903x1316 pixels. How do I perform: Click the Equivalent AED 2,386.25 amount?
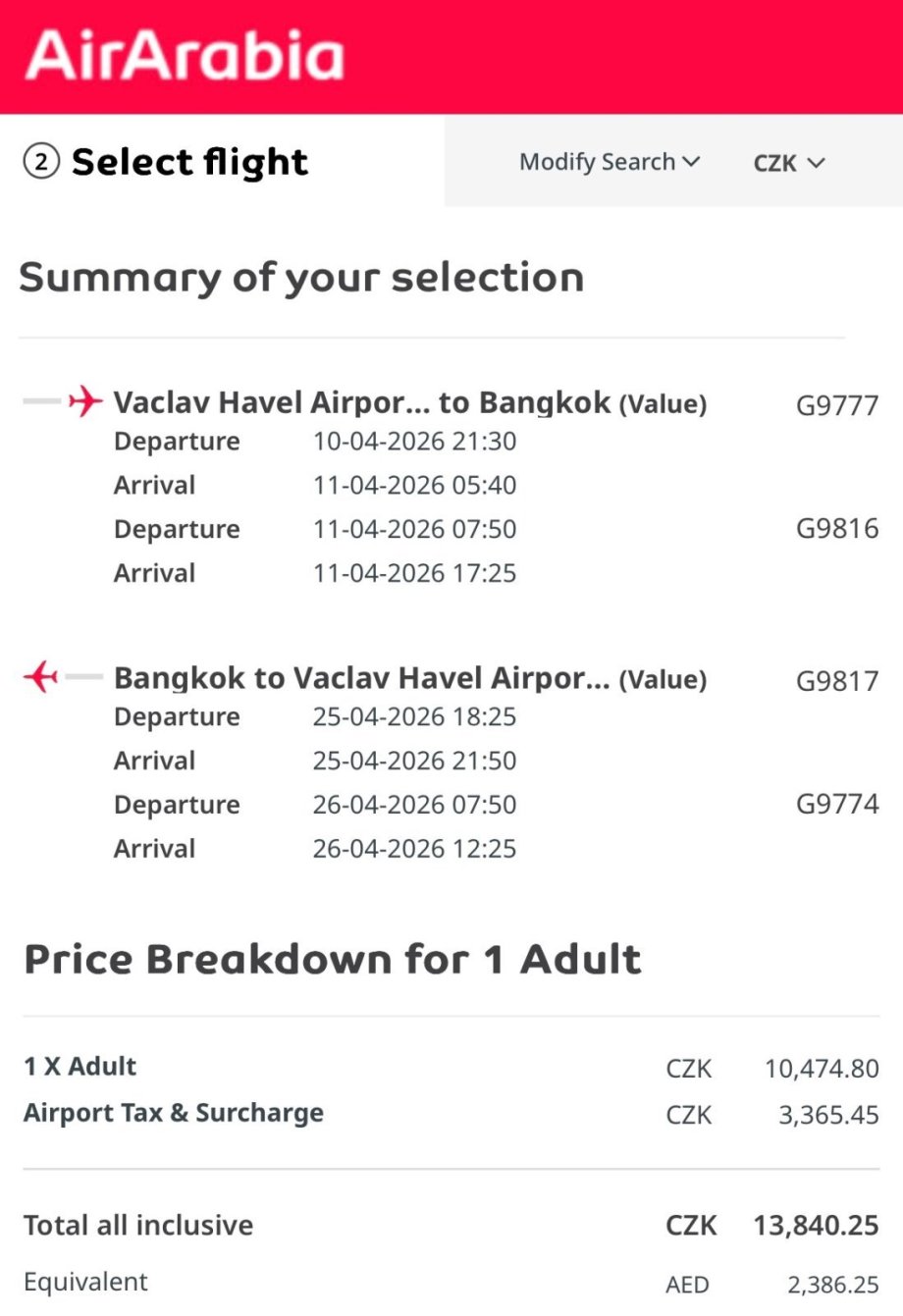pyautogui.click(x=832, y=1285)
